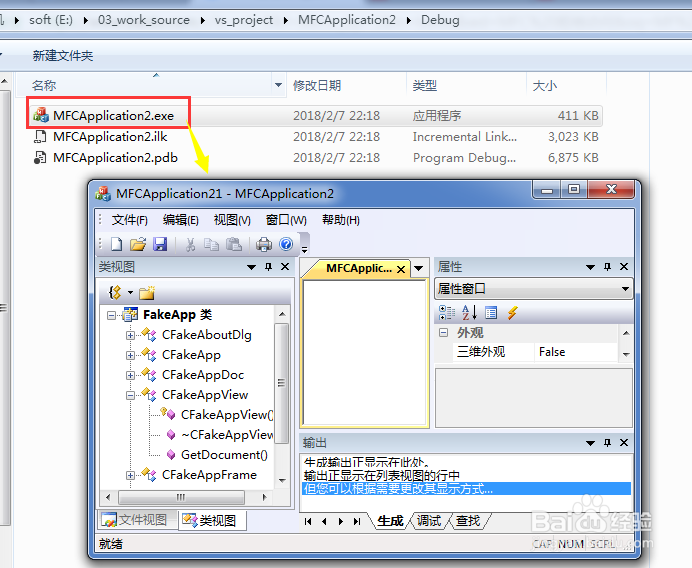Expand the CFakeAppDoc class node

click(130, 375)
